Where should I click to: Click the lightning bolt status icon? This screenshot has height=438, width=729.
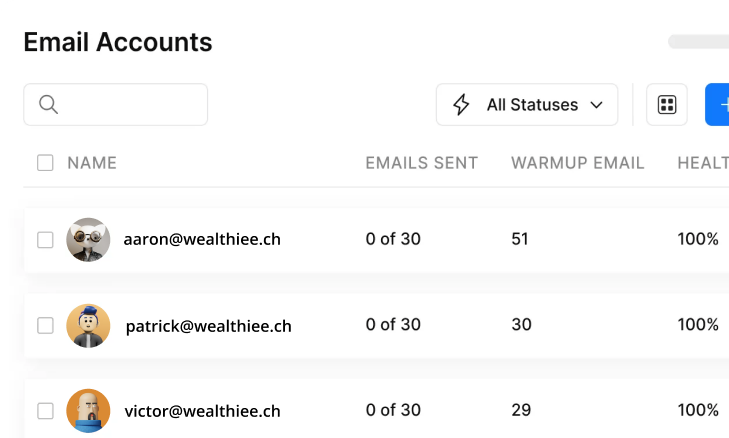coord(461,105)
